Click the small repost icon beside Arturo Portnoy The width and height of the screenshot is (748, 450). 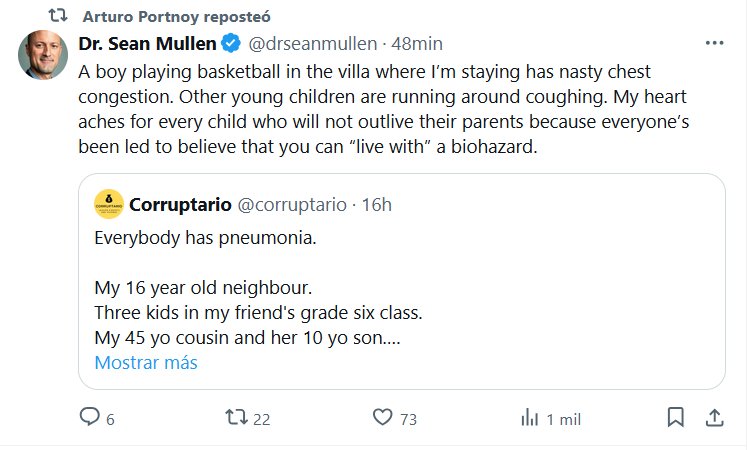[59, 17]
